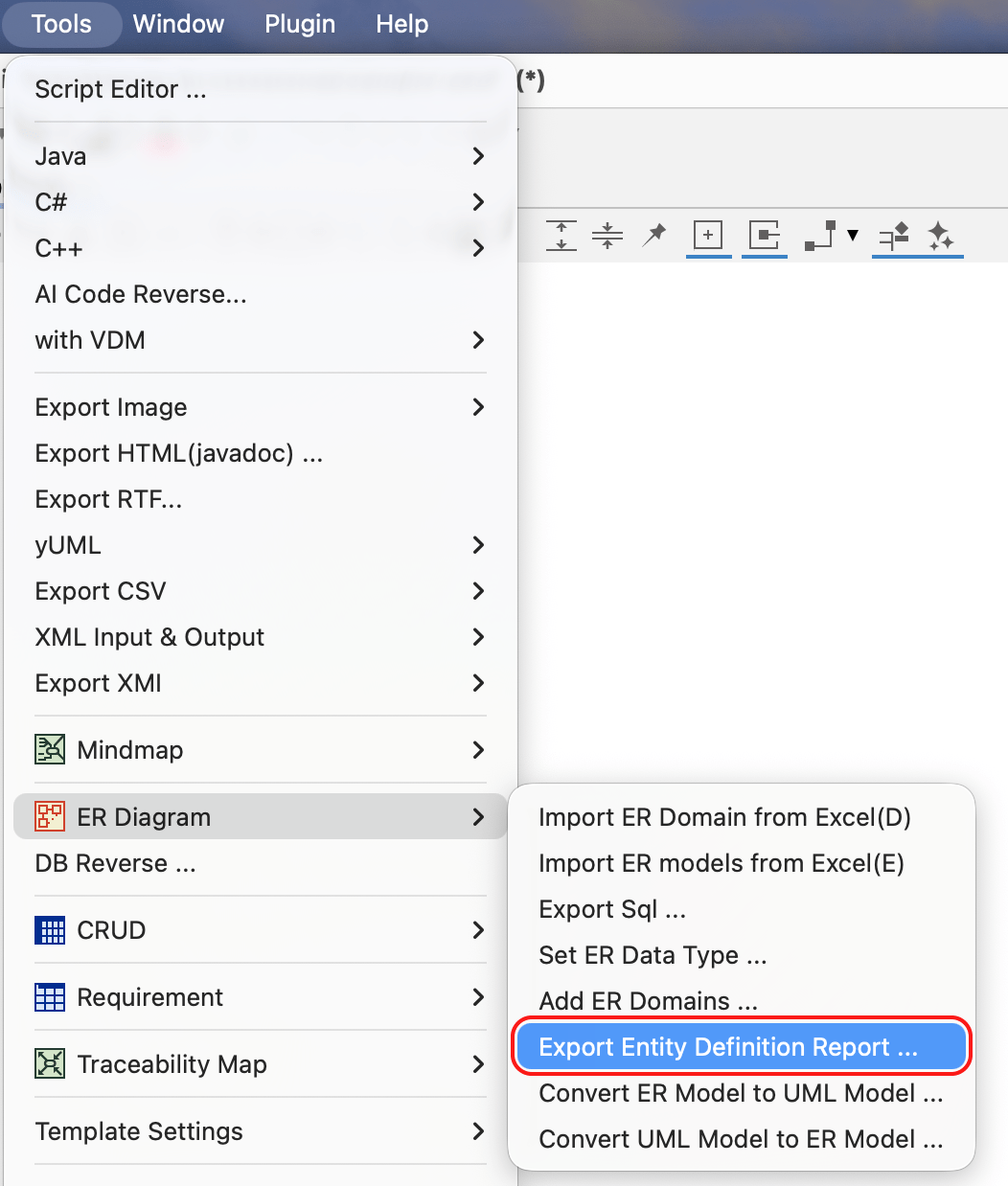Expand the Template Settings submenu
Screen dimensions: 1008x1186
coord(477,1131)
